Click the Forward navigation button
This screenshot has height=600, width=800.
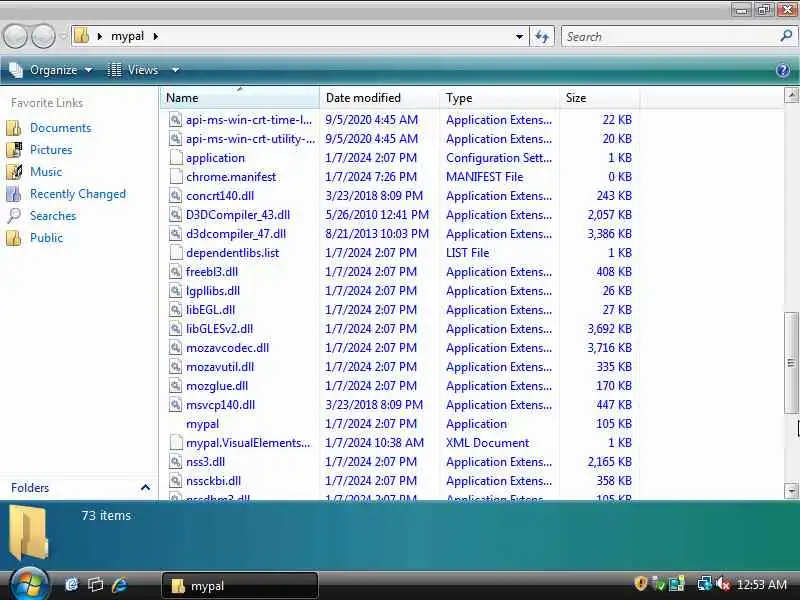[43, 36]
